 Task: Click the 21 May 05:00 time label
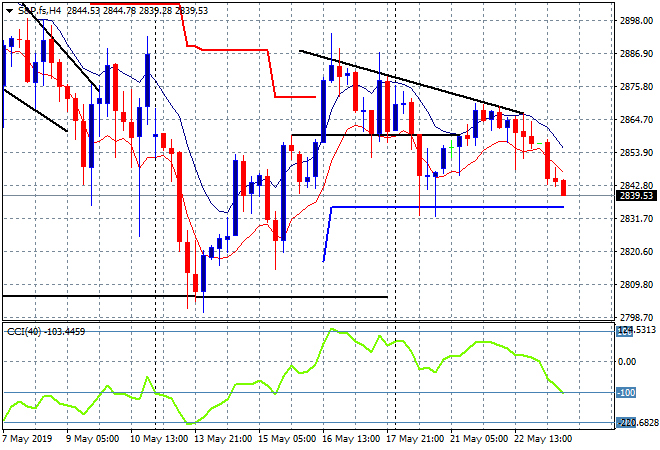(479, 439)
